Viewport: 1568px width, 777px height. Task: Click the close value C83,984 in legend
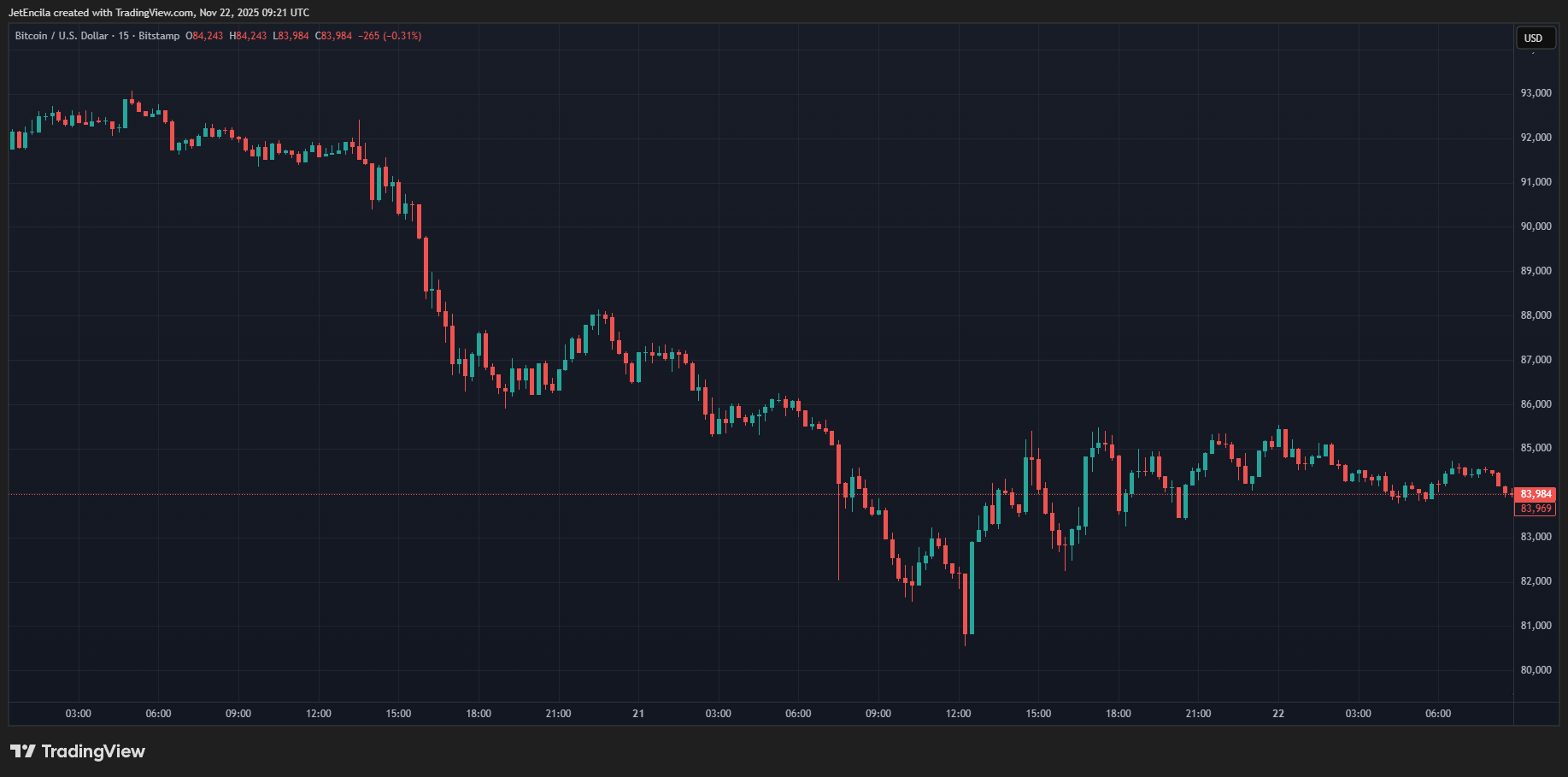[x=333, y=36]
